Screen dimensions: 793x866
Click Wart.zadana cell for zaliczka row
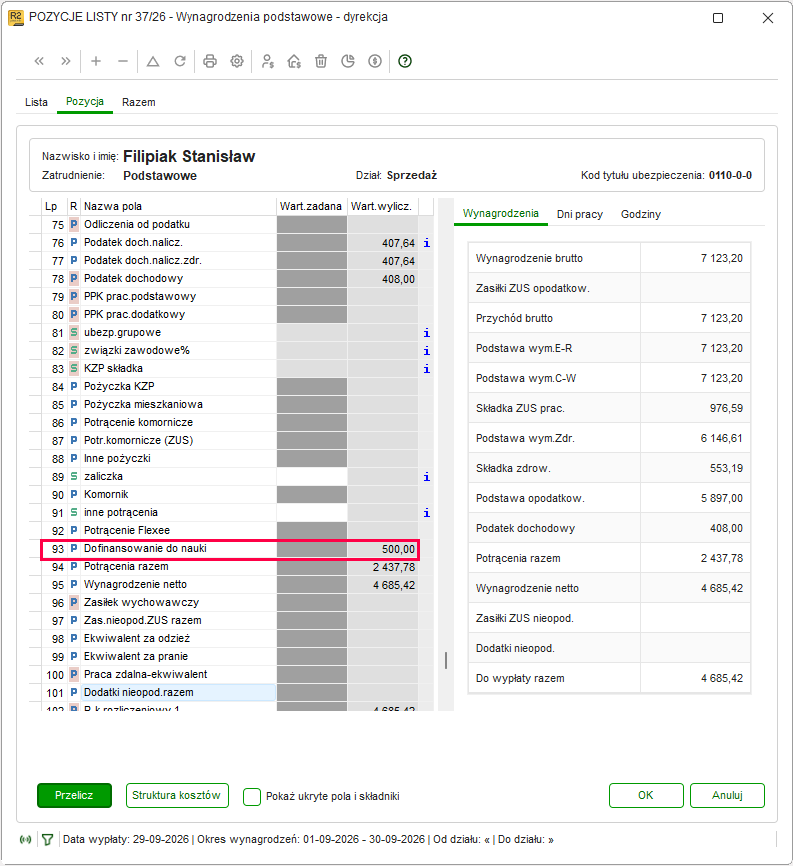point(311,477)
